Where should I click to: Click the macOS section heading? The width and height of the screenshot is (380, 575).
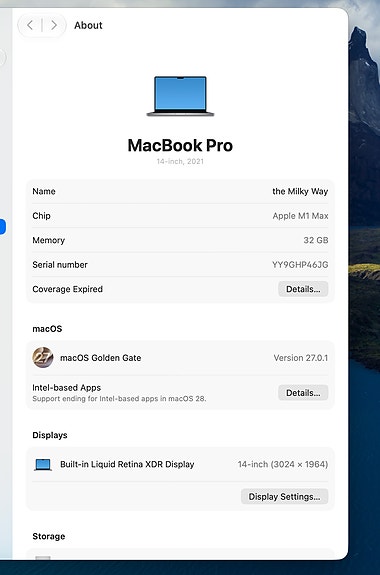coord(47,329)
